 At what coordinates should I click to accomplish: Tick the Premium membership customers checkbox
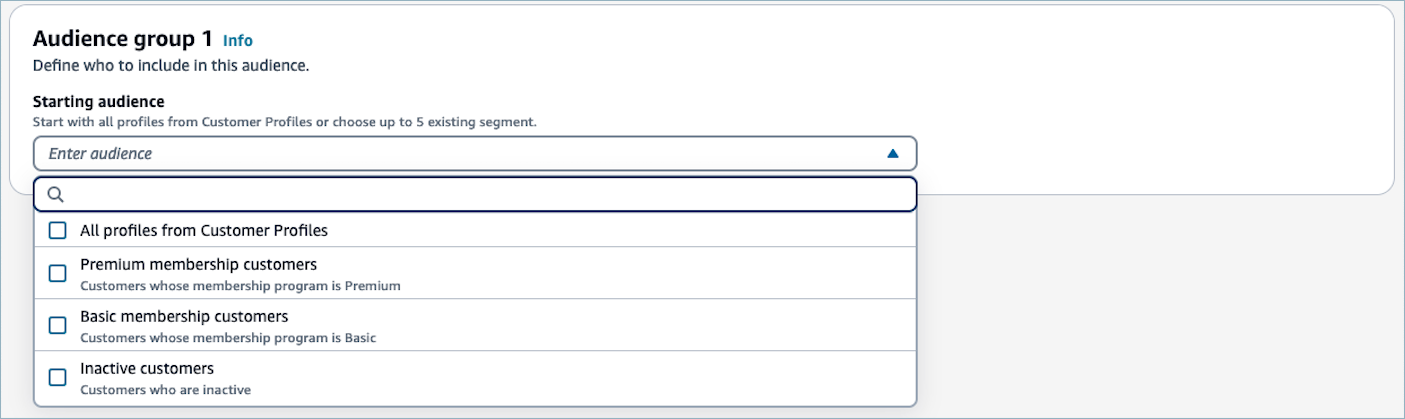click(x=58, y=273)
